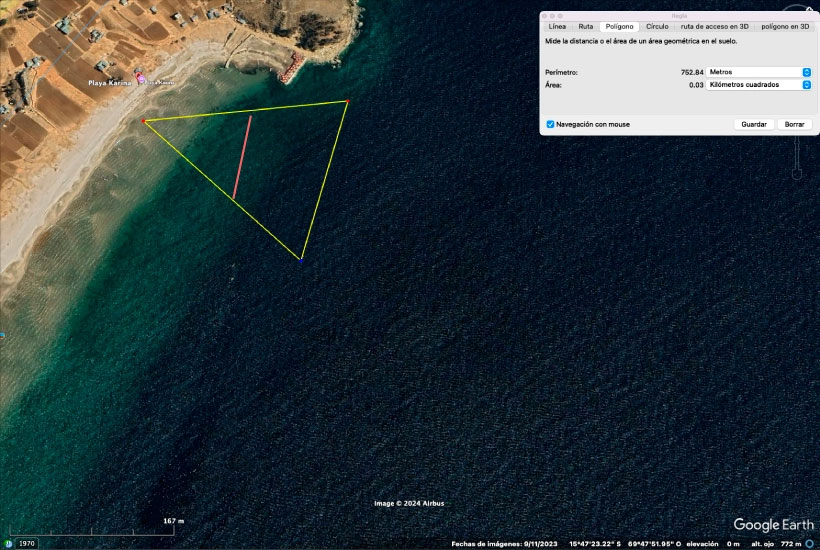Select the red left polygon vertex near beach
820x550 pixels.
(144, 121)
